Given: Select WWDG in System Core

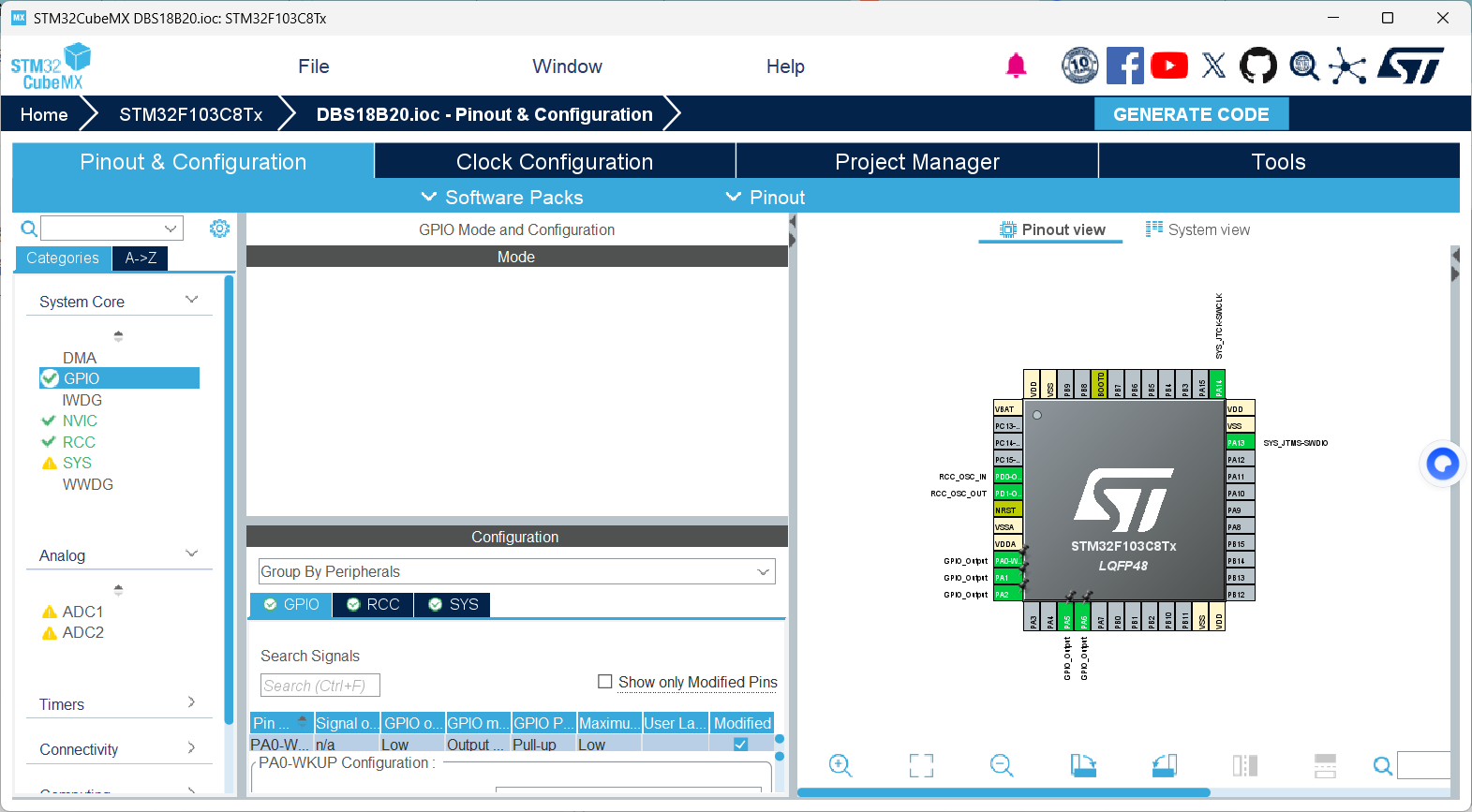Looking at the screenshot, I should tap(87, 484).
